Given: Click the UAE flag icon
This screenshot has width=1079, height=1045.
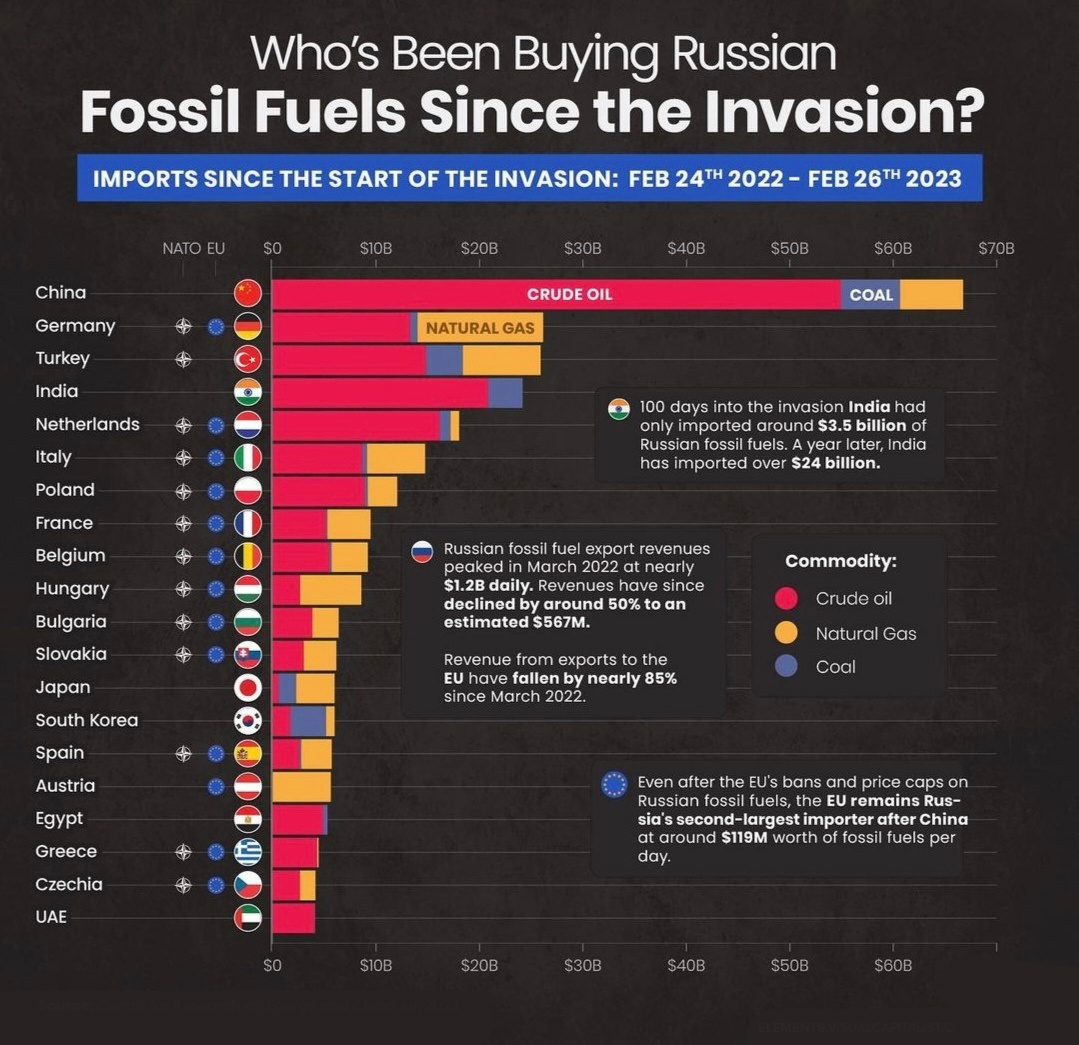Looking at the screenshot, I should (248, 918).
